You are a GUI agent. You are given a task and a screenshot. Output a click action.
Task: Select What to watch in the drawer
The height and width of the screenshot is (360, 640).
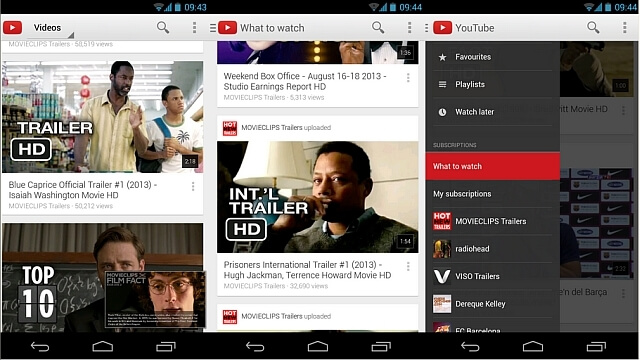(x=493, y=166)
